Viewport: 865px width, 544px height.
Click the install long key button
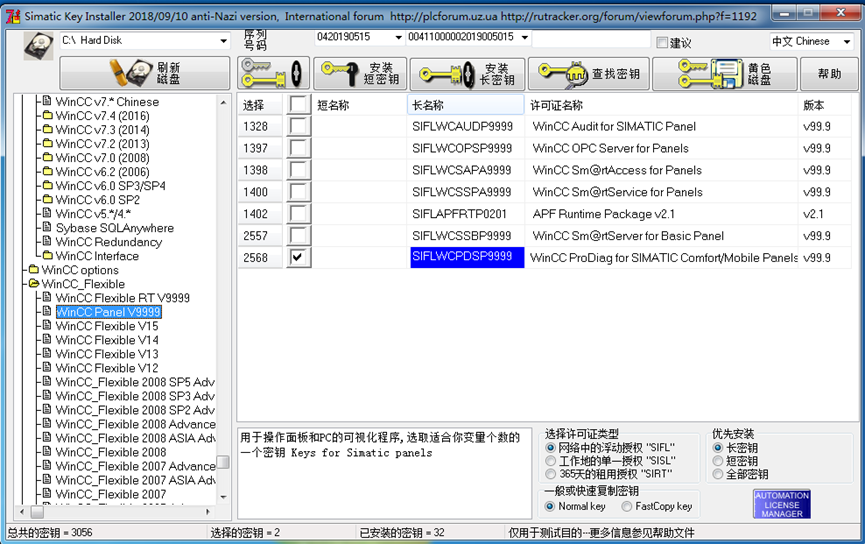click(467, 74)
